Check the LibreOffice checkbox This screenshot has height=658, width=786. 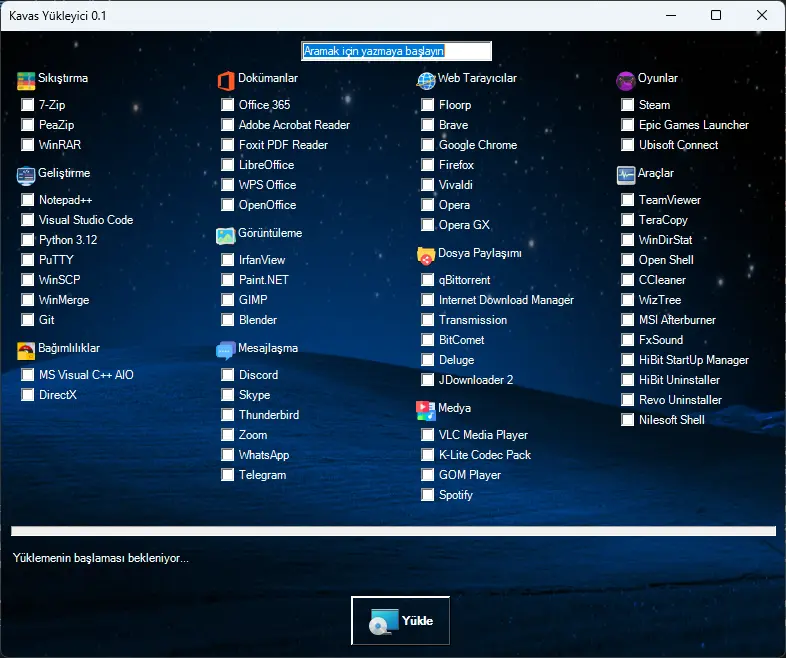click(228, 165)
